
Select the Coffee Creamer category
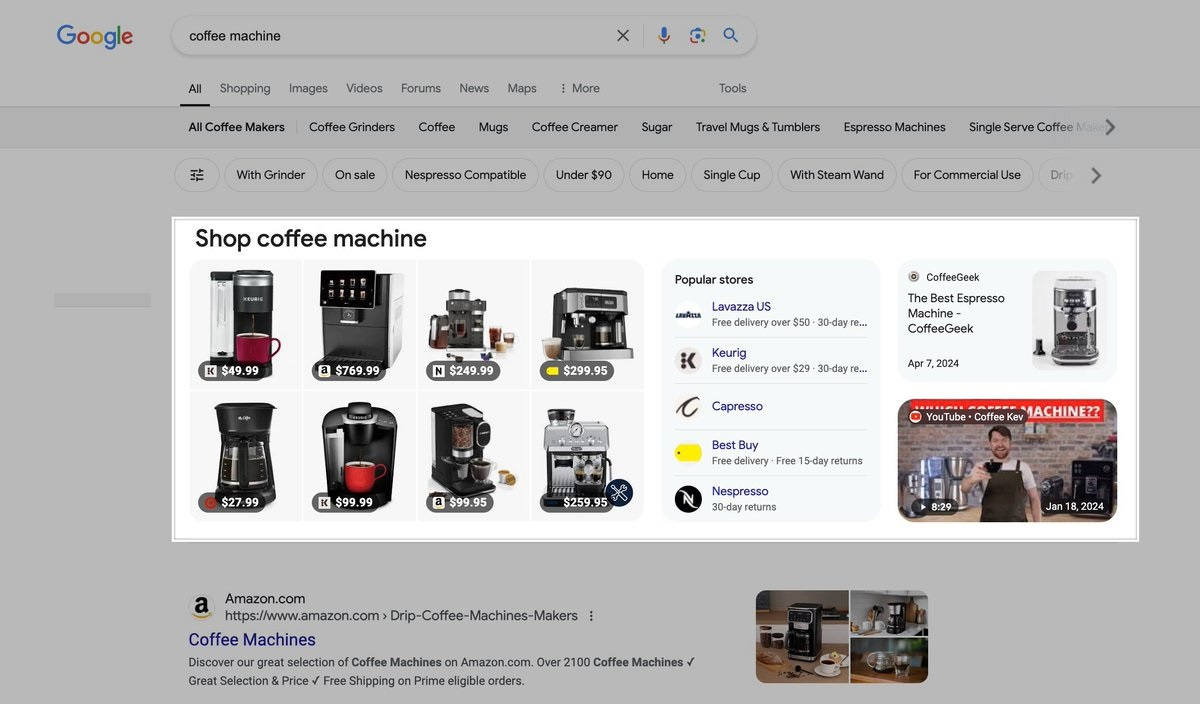click(x=575, y=127)
